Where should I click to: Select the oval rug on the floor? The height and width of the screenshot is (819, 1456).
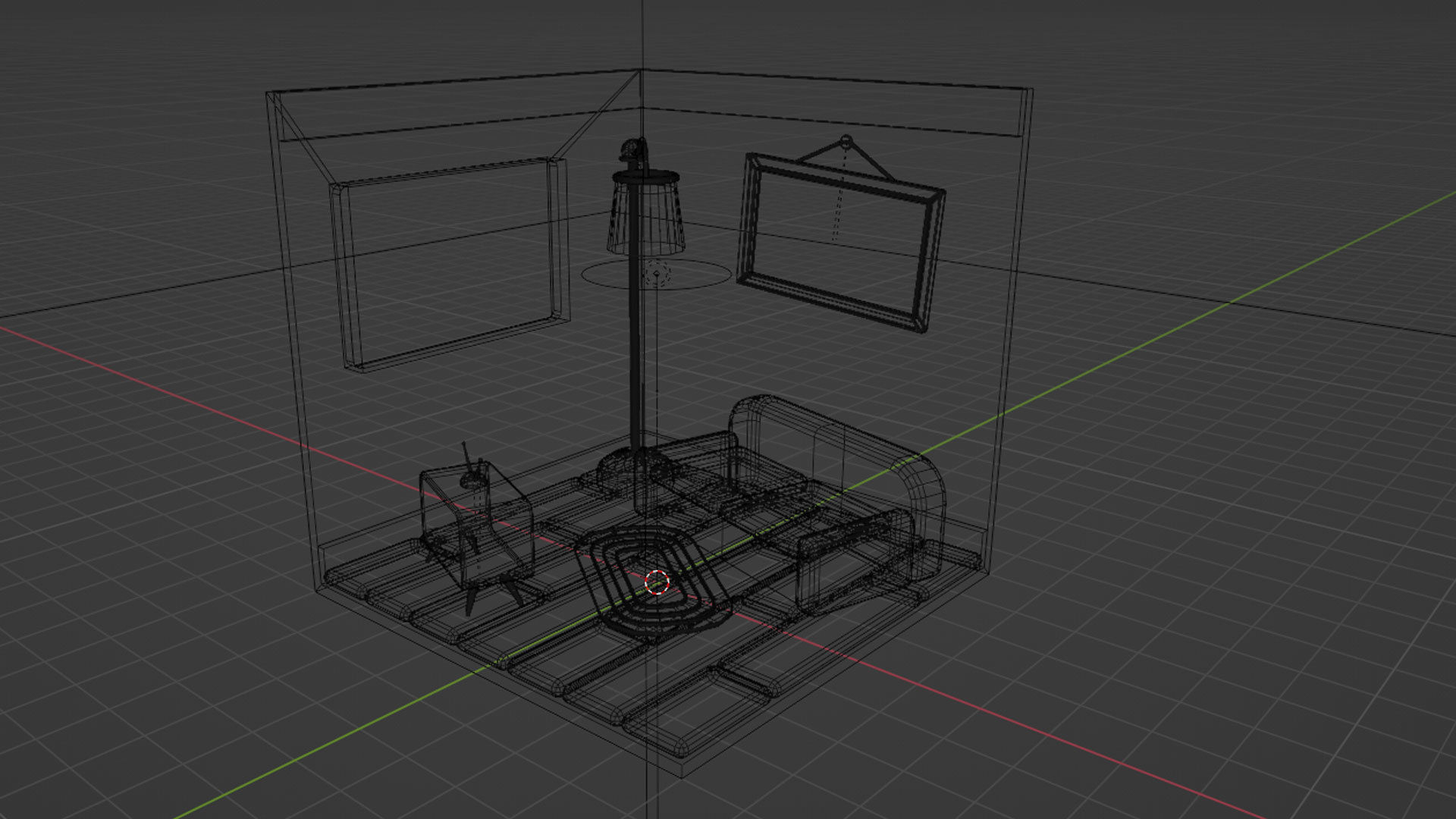click(652, 583)
